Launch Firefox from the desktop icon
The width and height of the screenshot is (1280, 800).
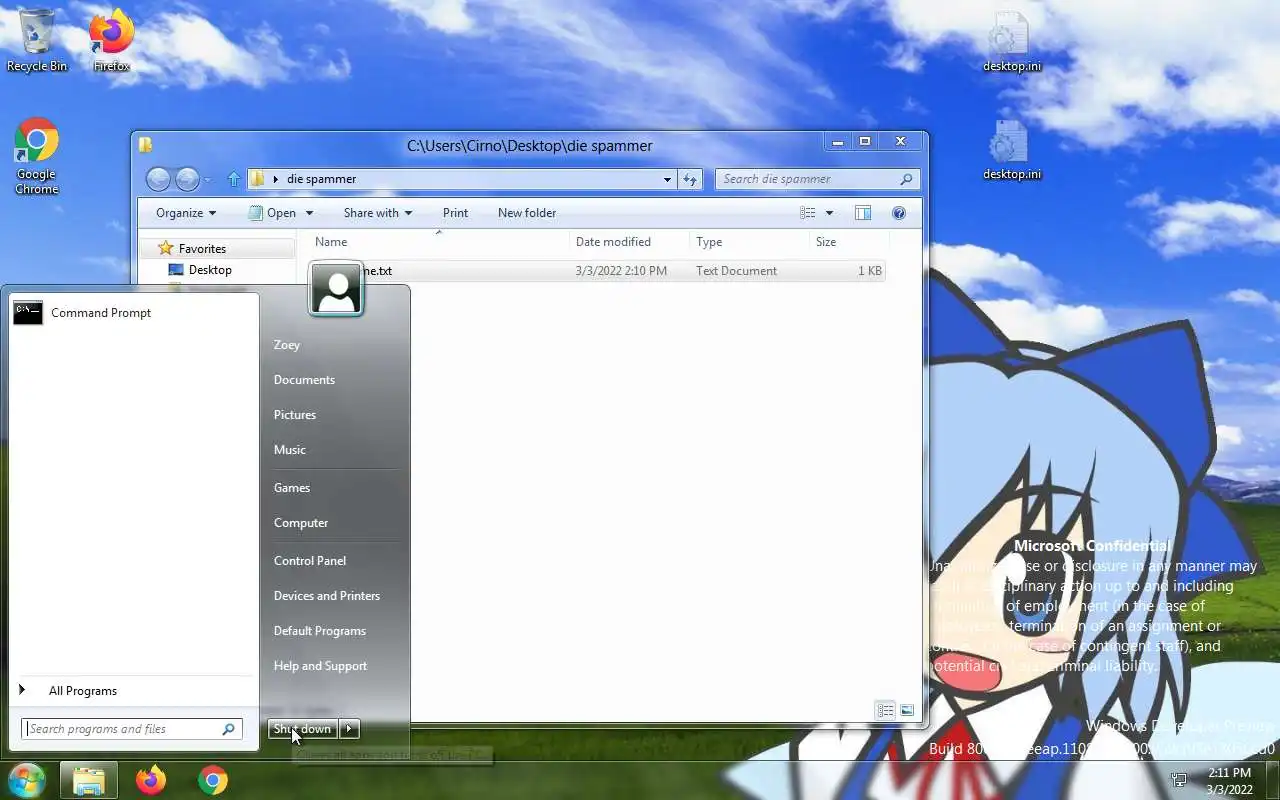click(111, 40)
